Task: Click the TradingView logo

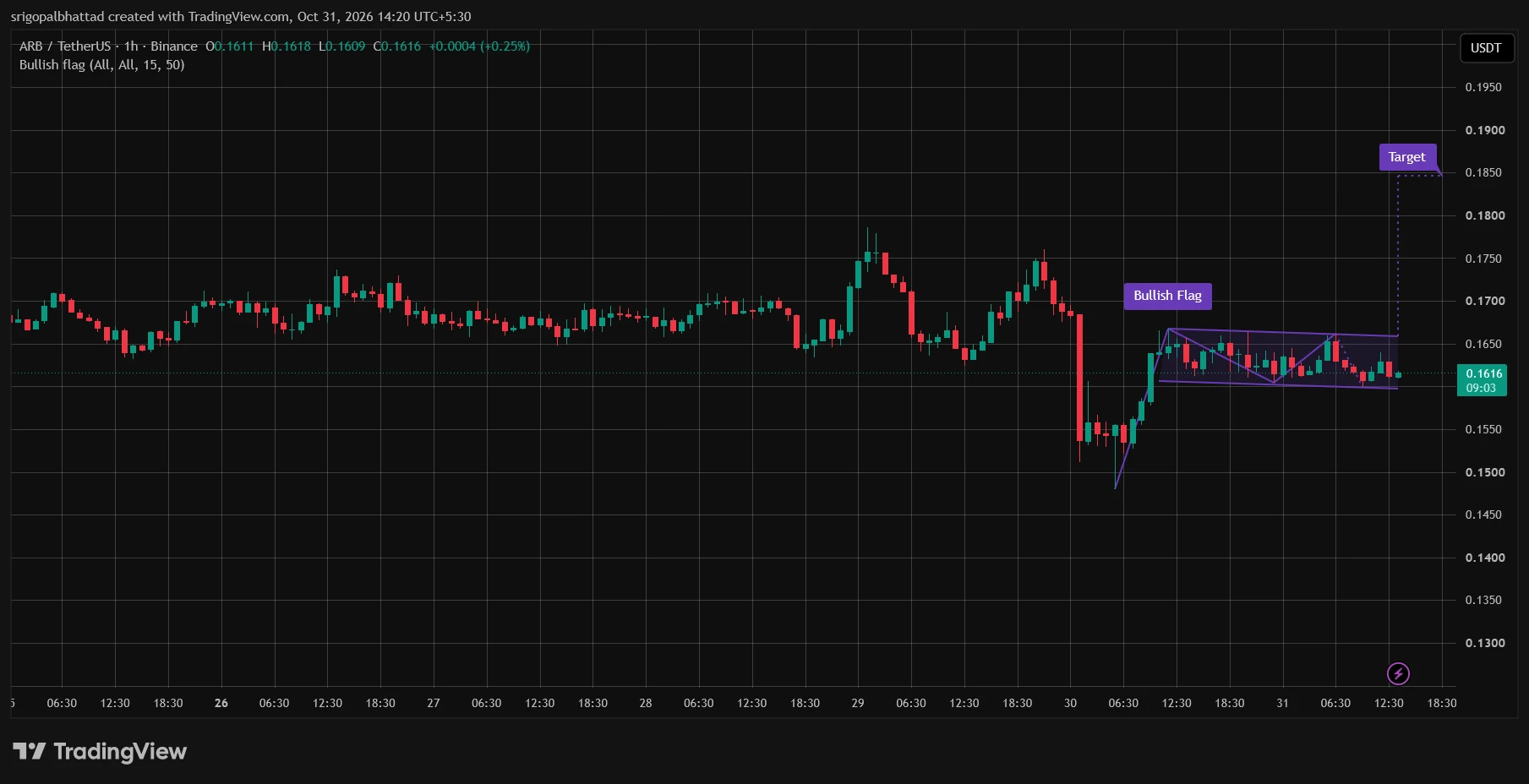Action: tap(100, 751)
